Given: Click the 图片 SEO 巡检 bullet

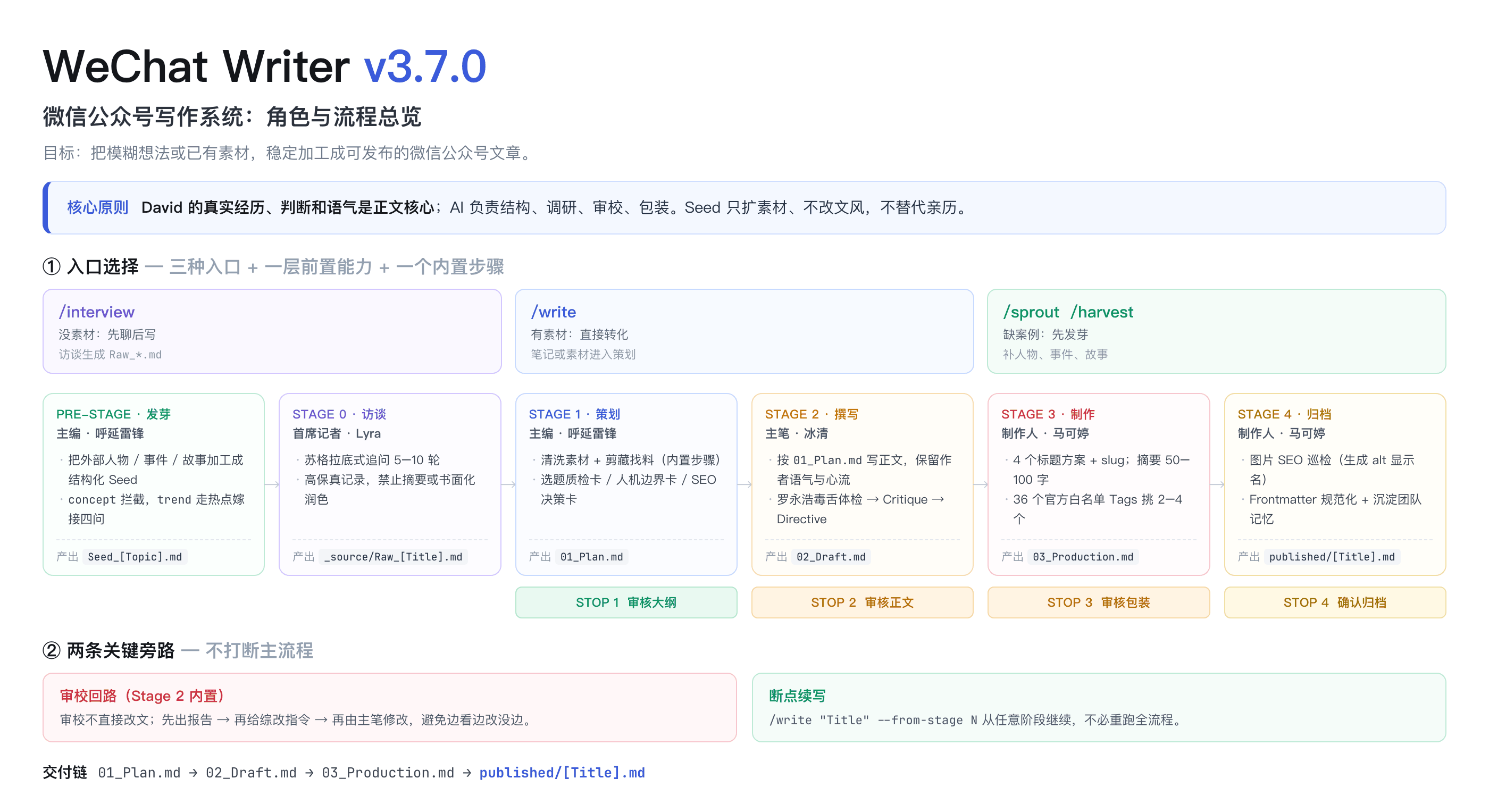Looking at the screenshot, I should [x=1331, y=470].
